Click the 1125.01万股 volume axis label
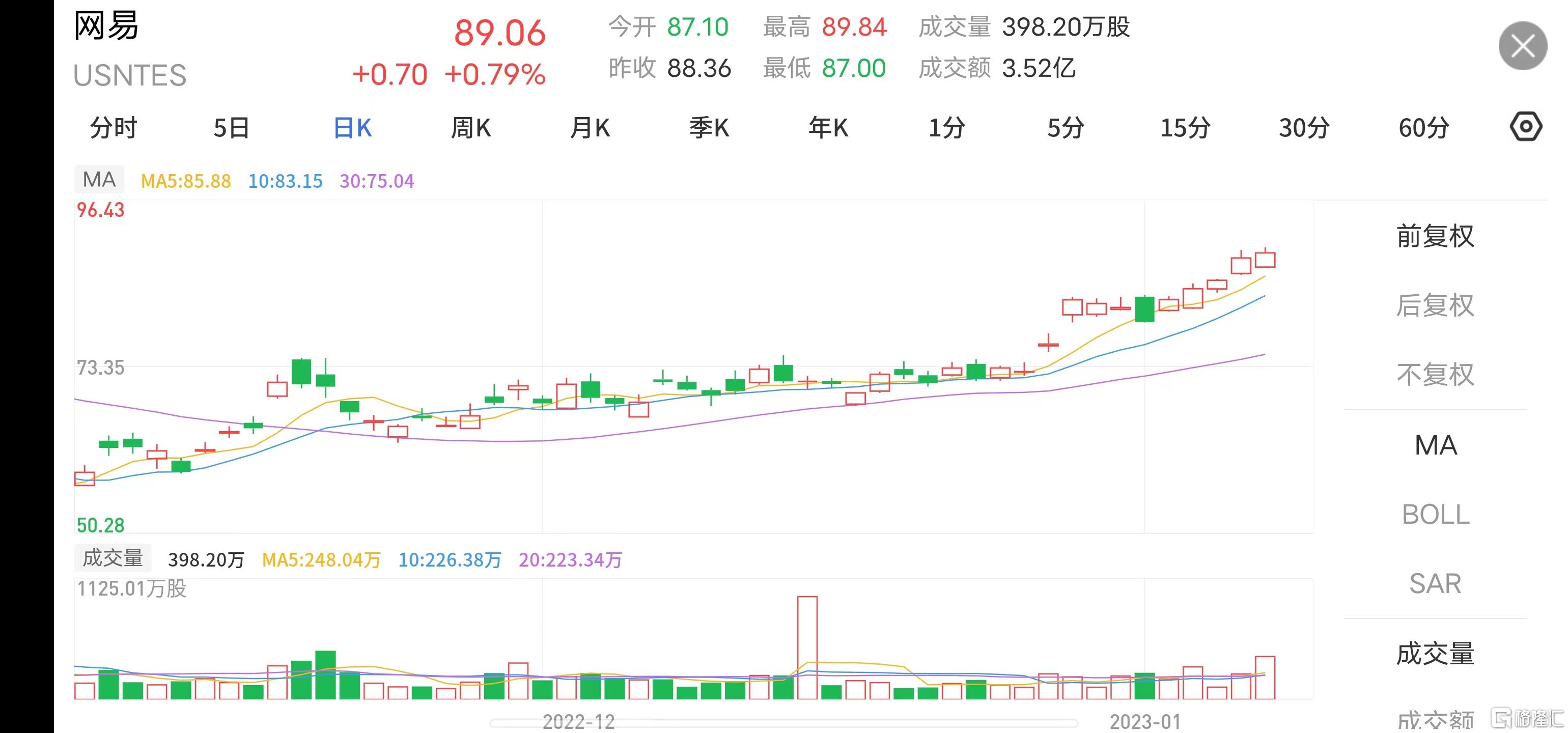Image resolution: width=1568 pixels, height=733 pixels. pos(131,589)
